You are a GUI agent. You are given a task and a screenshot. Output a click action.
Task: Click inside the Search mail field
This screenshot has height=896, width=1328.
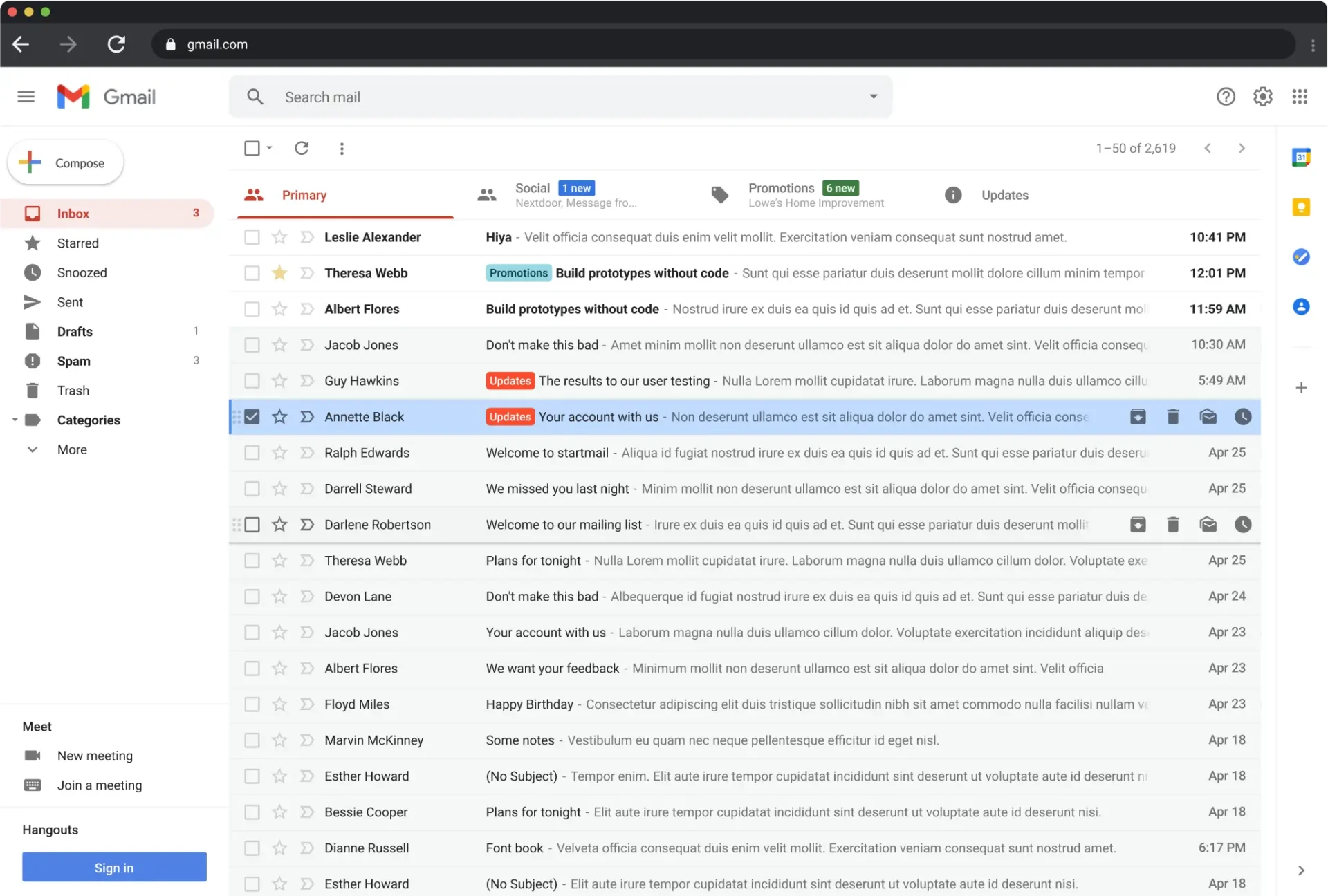coord(484,97)
